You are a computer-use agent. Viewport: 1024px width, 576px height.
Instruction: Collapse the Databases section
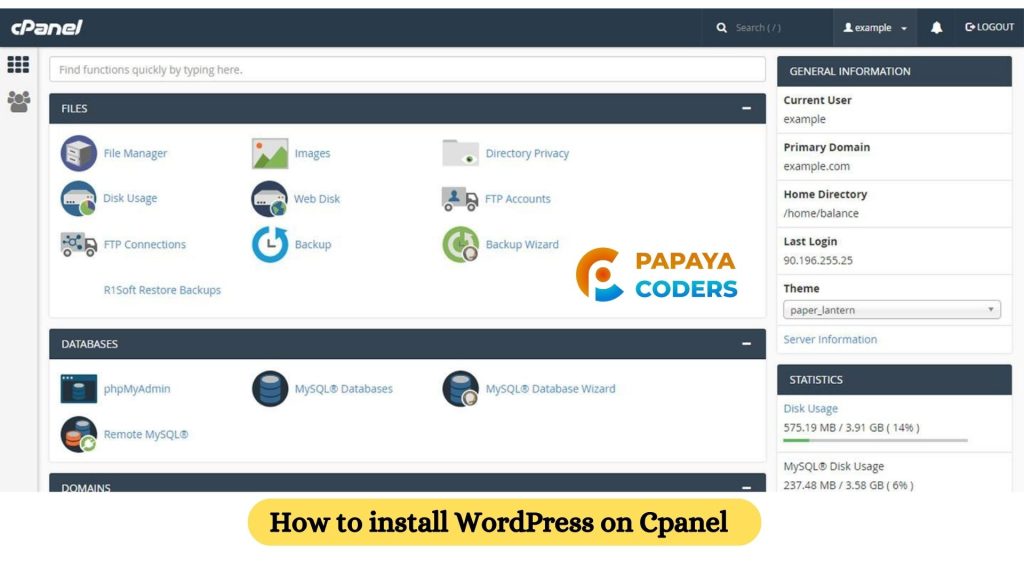click(x=746, y=344)
